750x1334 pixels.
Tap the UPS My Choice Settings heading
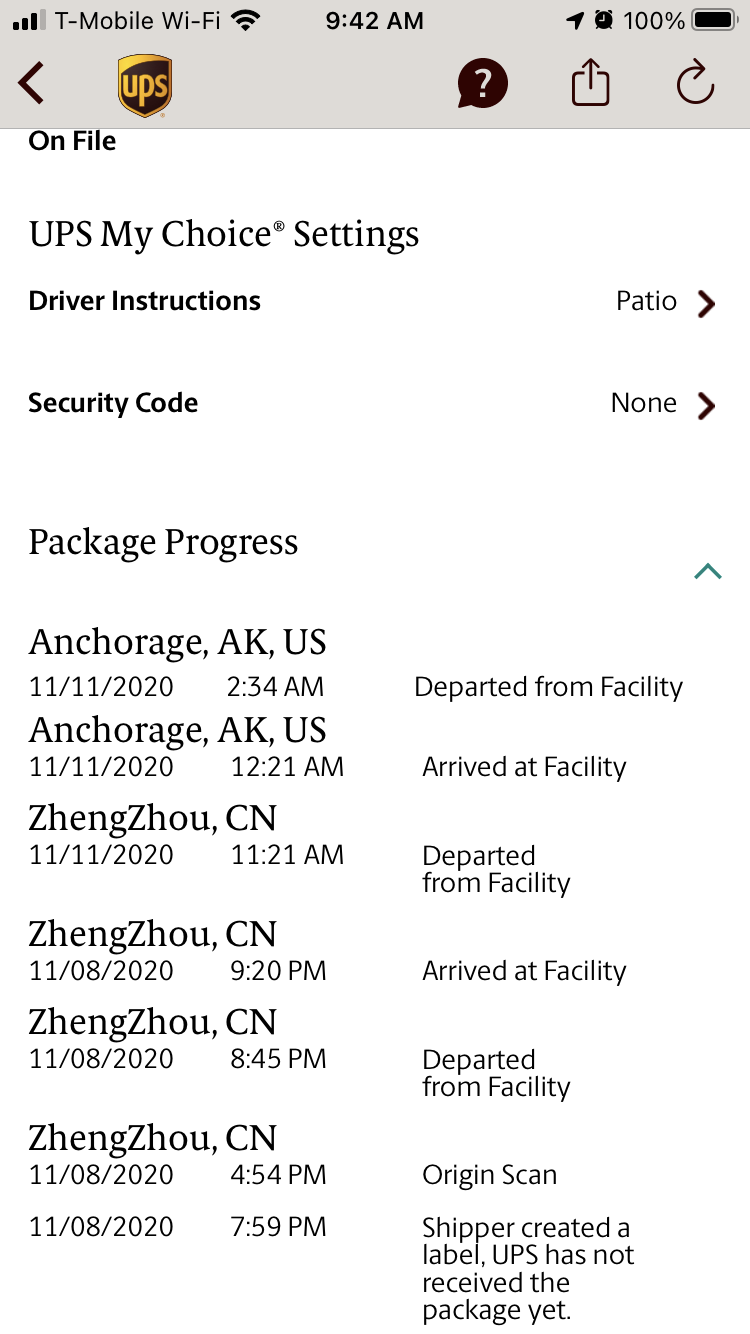tap(224, 234)
